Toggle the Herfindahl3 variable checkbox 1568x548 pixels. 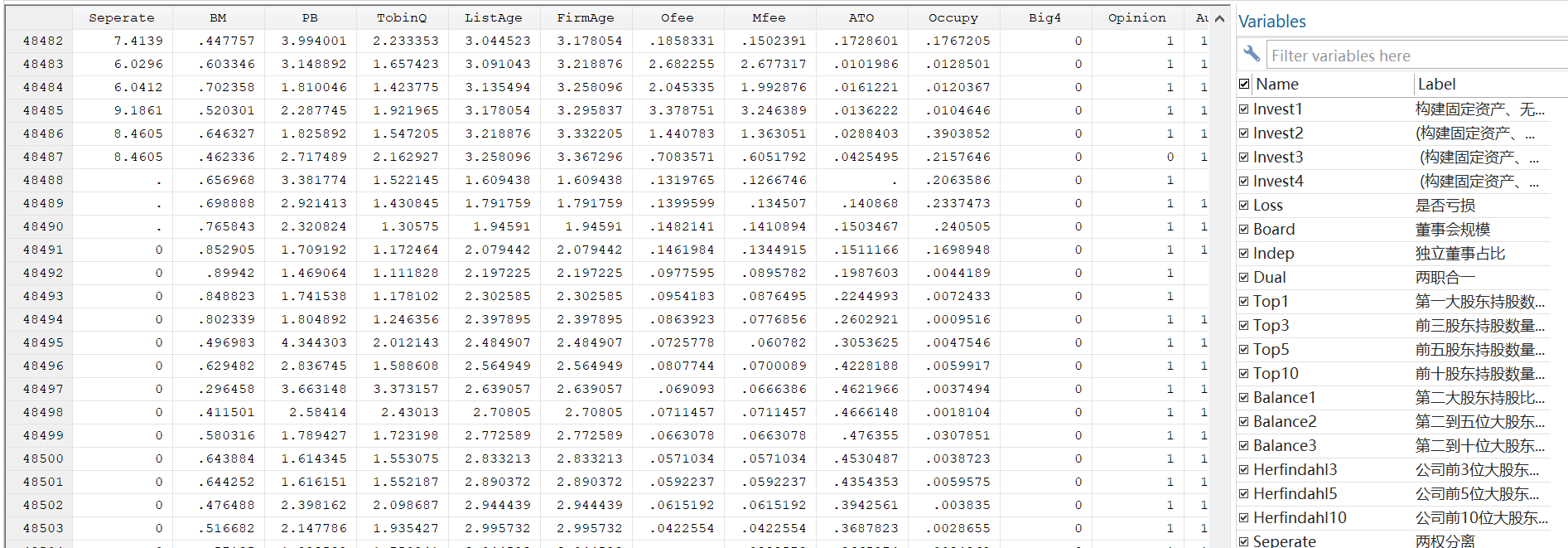(1244, 469)
